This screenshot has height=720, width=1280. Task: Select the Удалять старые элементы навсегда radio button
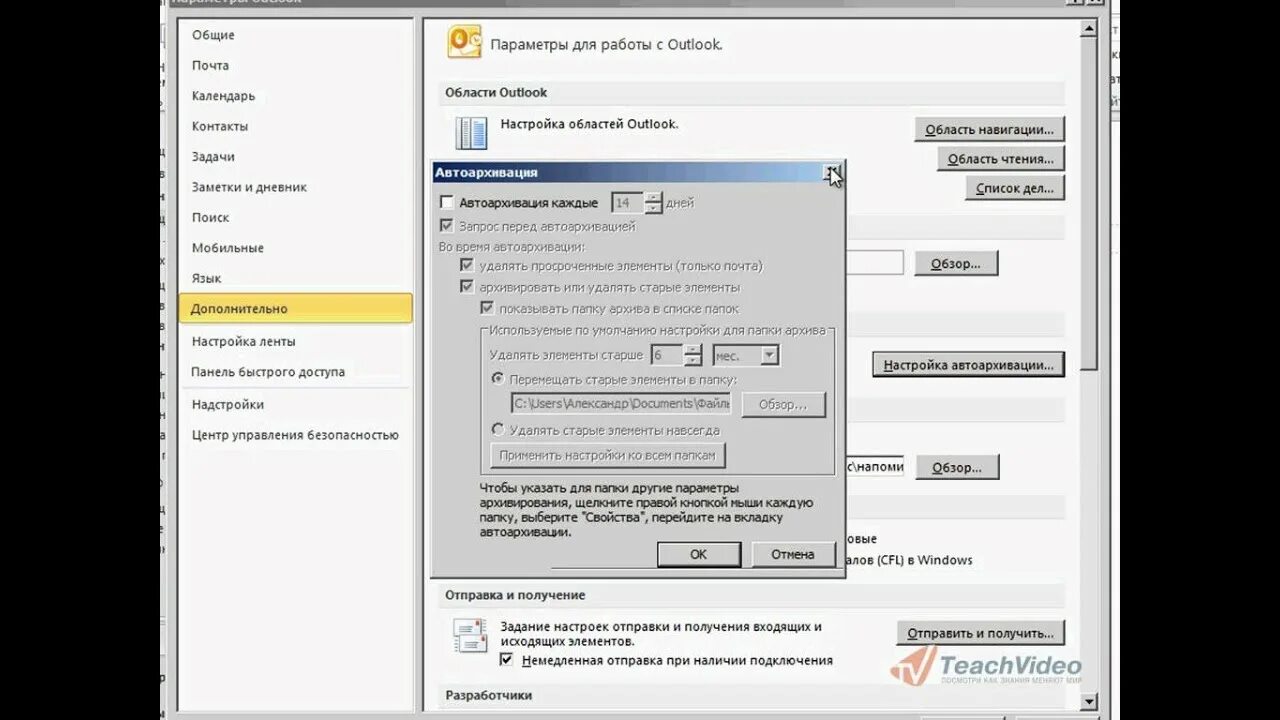pyautogui.click(x=497, y=428)
